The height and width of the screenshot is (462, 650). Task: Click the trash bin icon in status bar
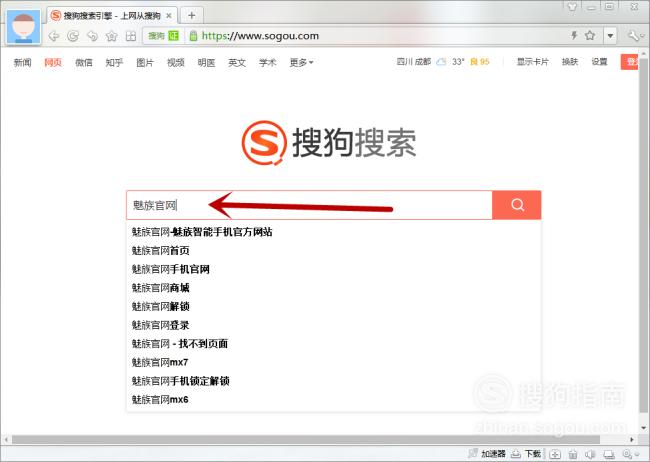[x=573, y=455]
